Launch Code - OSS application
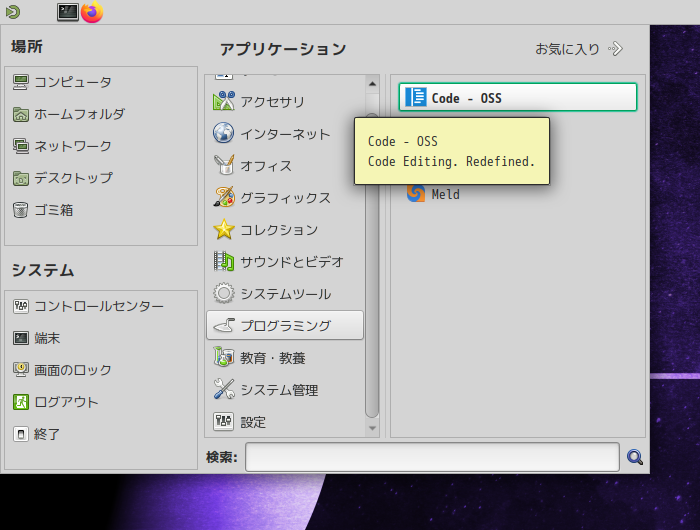Screen dimensions: 700x530 pyautogui.click(x=517, y=97)
